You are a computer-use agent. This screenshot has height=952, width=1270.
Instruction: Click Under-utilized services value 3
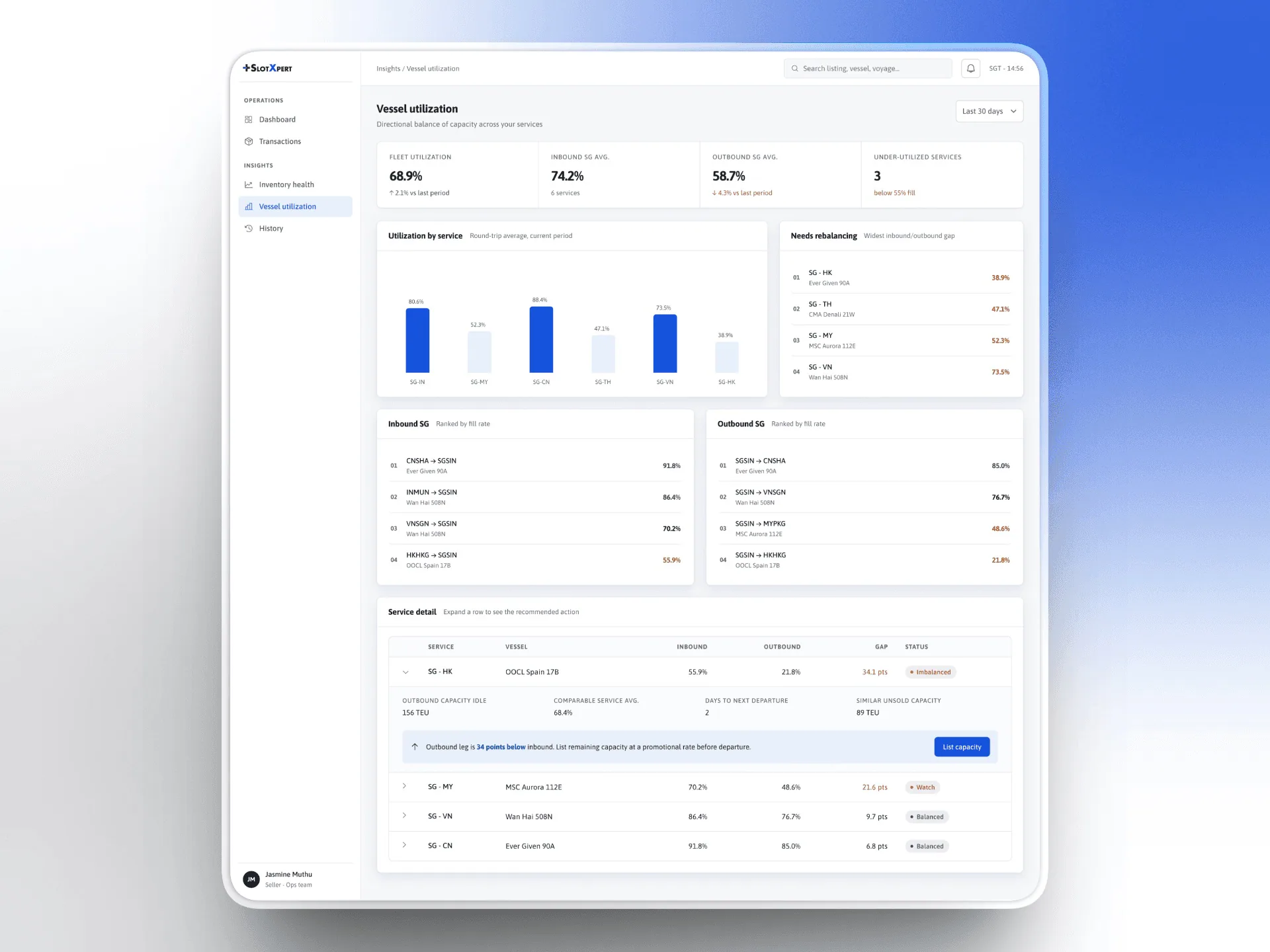point(877,177)
